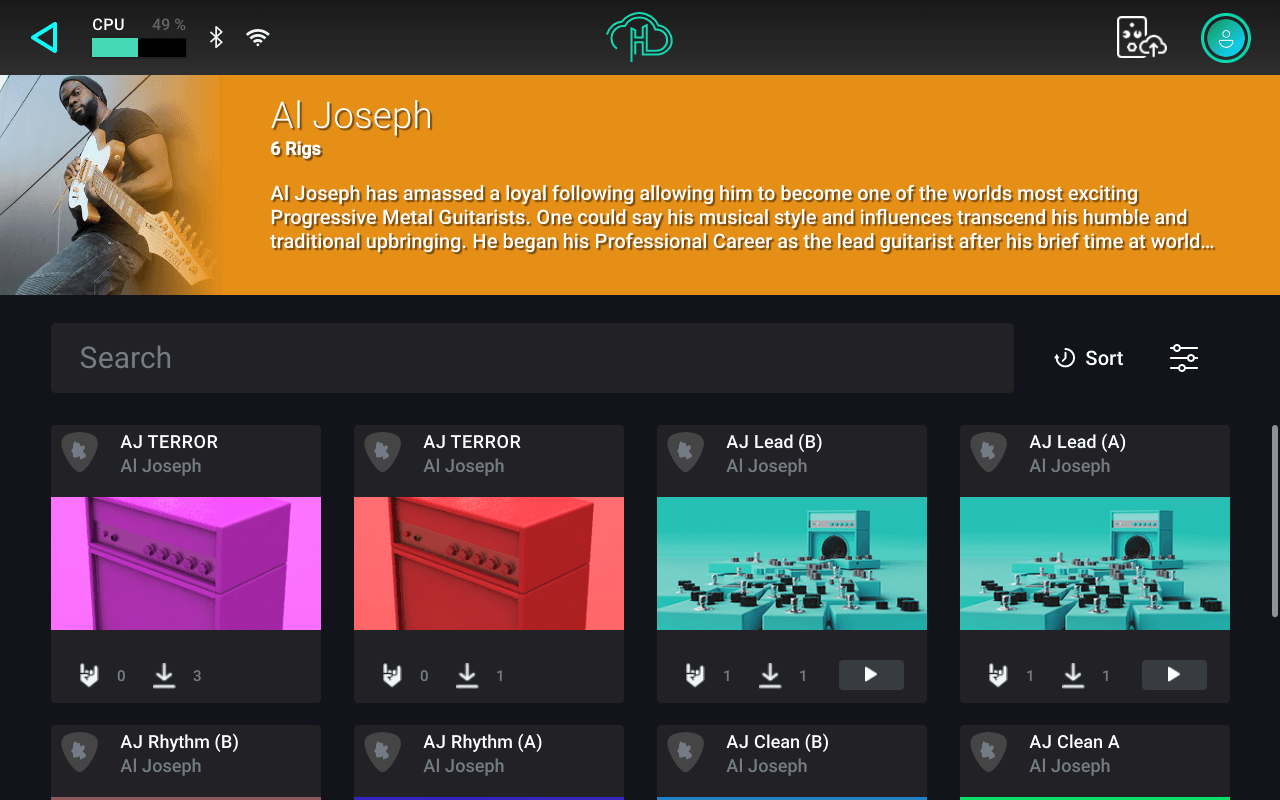This screenshot has height=800, width=1280.
Task: Download the magenta AJ TERROR rig
Action: [x=164, y=676]
